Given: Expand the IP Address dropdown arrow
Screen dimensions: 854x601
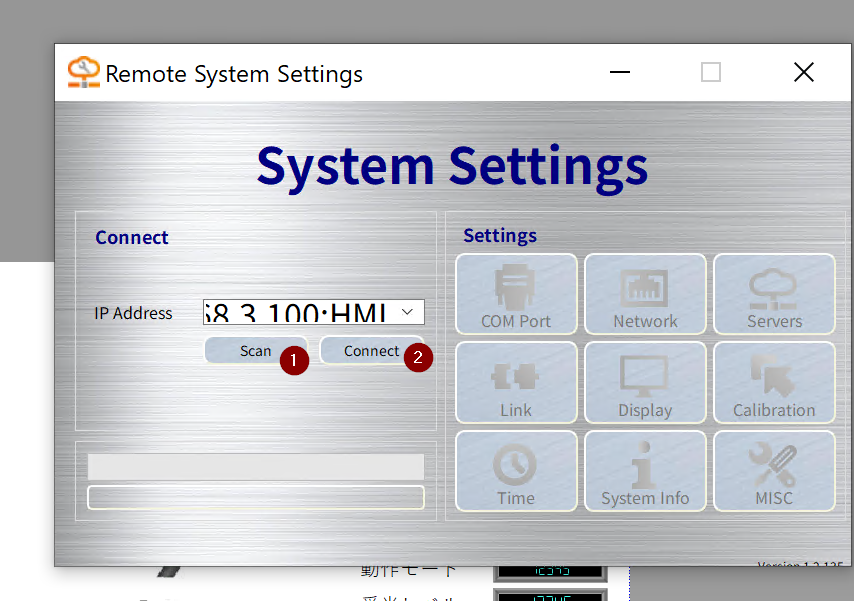Looking at the screenshot, I should click(x=408, y=312).
